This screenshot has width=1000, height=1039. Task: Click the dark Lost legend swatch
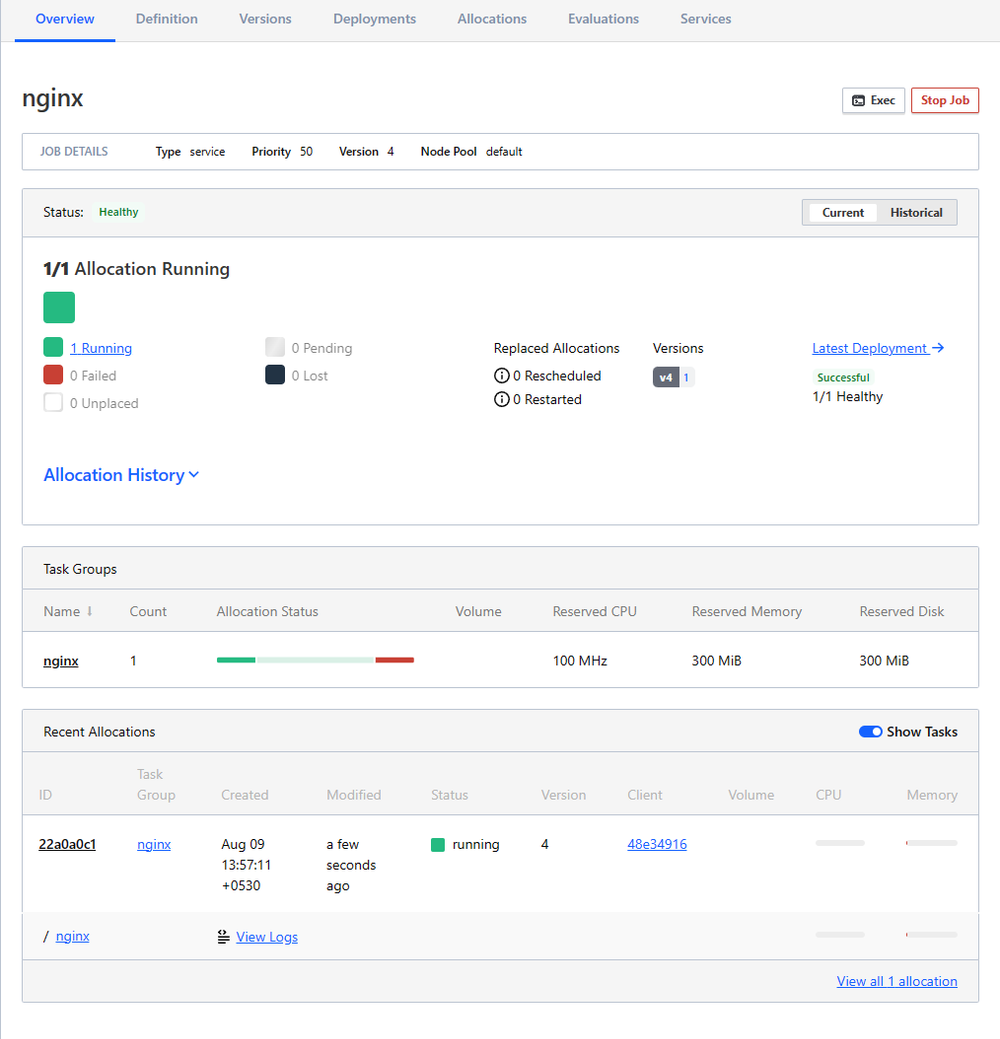coord(275,375)
